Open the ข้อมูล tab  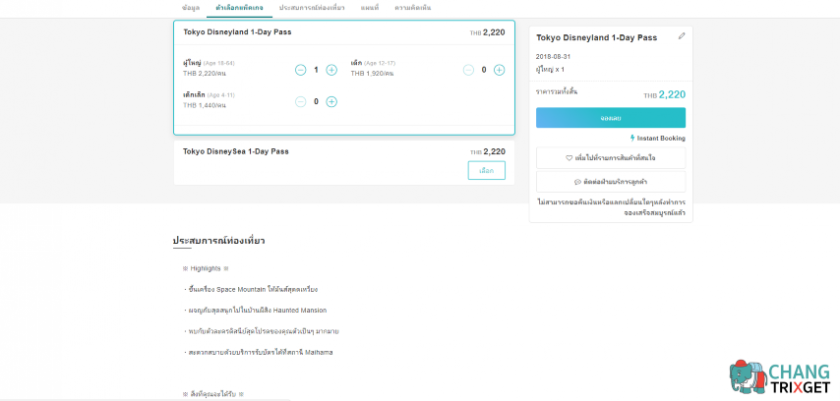pos(191,8)
